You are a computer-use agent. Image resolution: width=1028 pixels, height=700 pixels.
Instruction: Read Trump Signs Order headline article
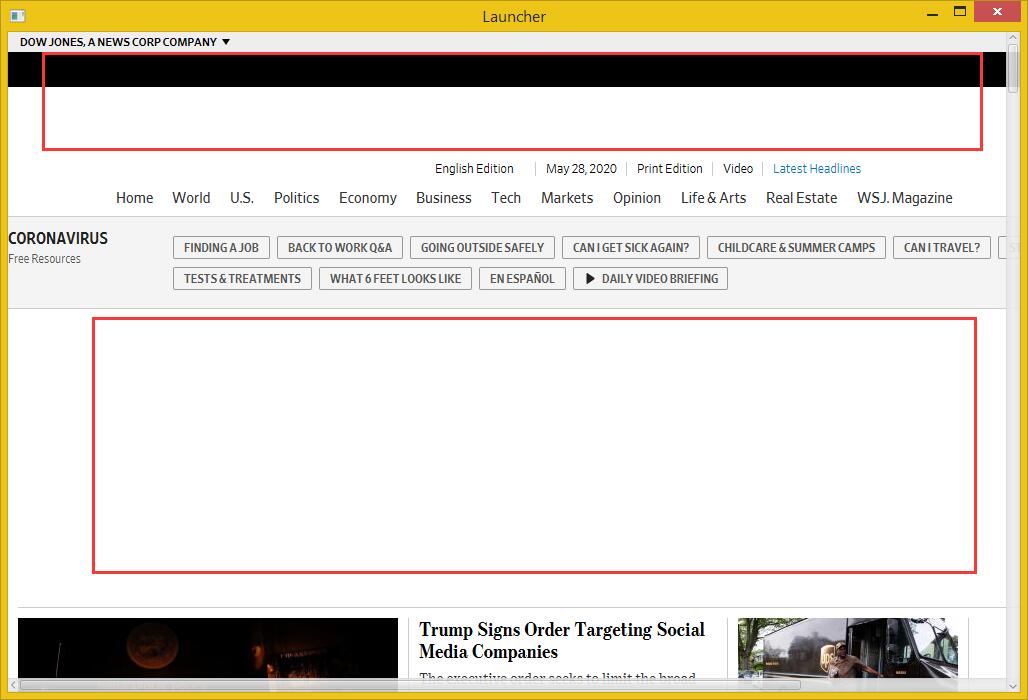pyautogui.click(x=561, y=640)
